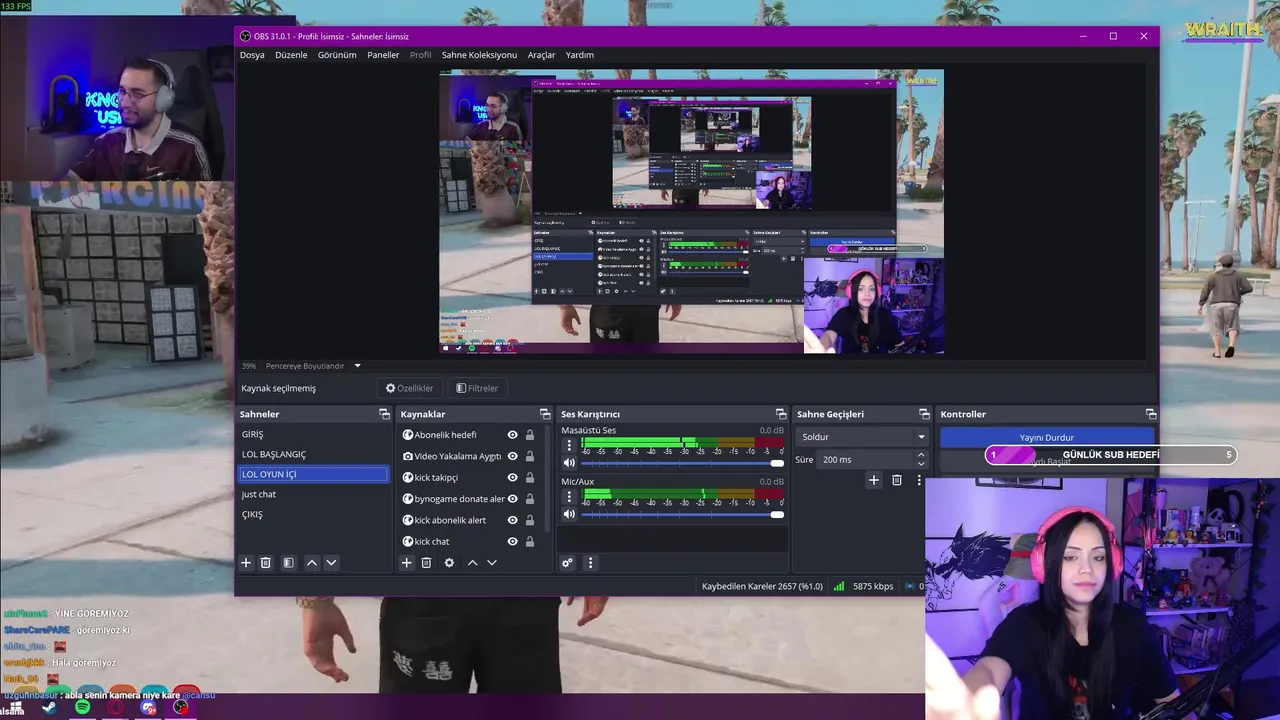Hide the kick chat source
This screenshot has width=1280, height=720.
click(512, 541)
